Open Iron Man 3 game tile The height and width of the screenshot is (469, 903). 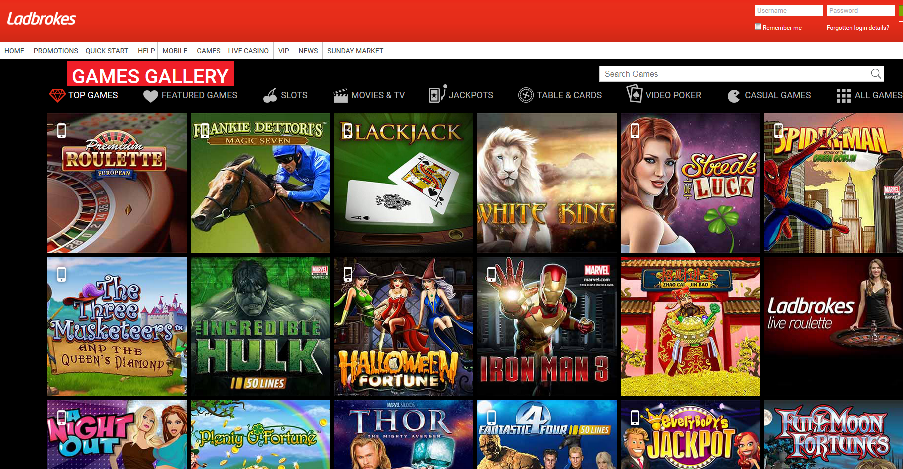[x=547, y=327]
